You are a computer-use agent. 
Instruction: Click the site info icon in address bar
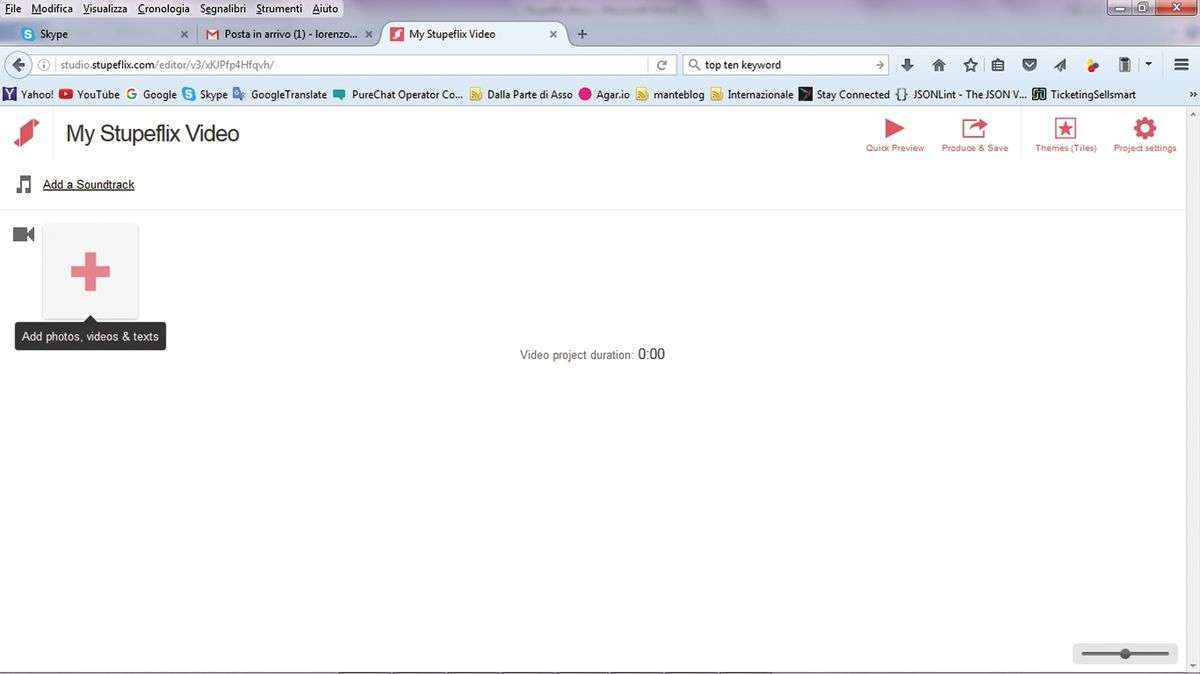tap(44, 65)
